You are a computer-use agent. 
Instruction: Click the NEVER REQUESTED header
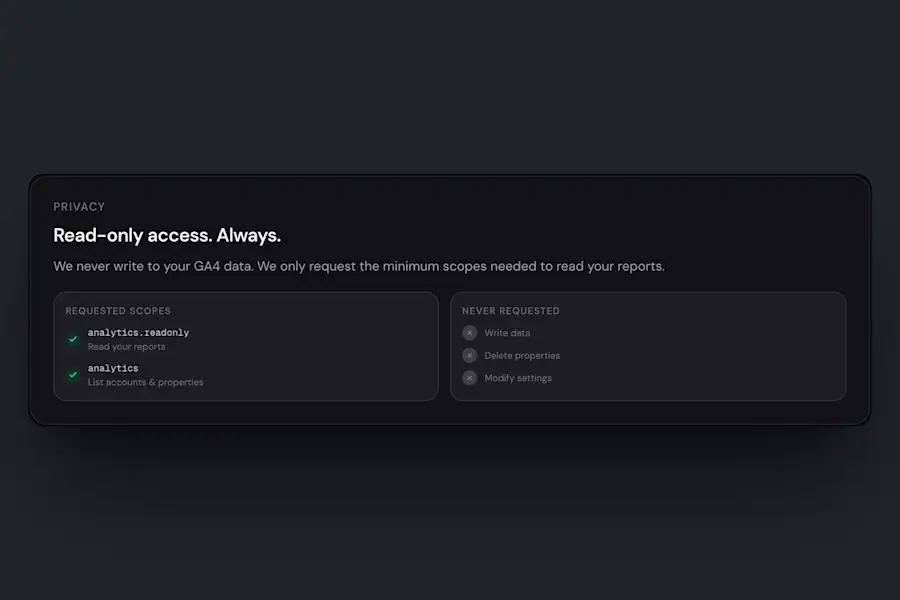click(510, 311)
